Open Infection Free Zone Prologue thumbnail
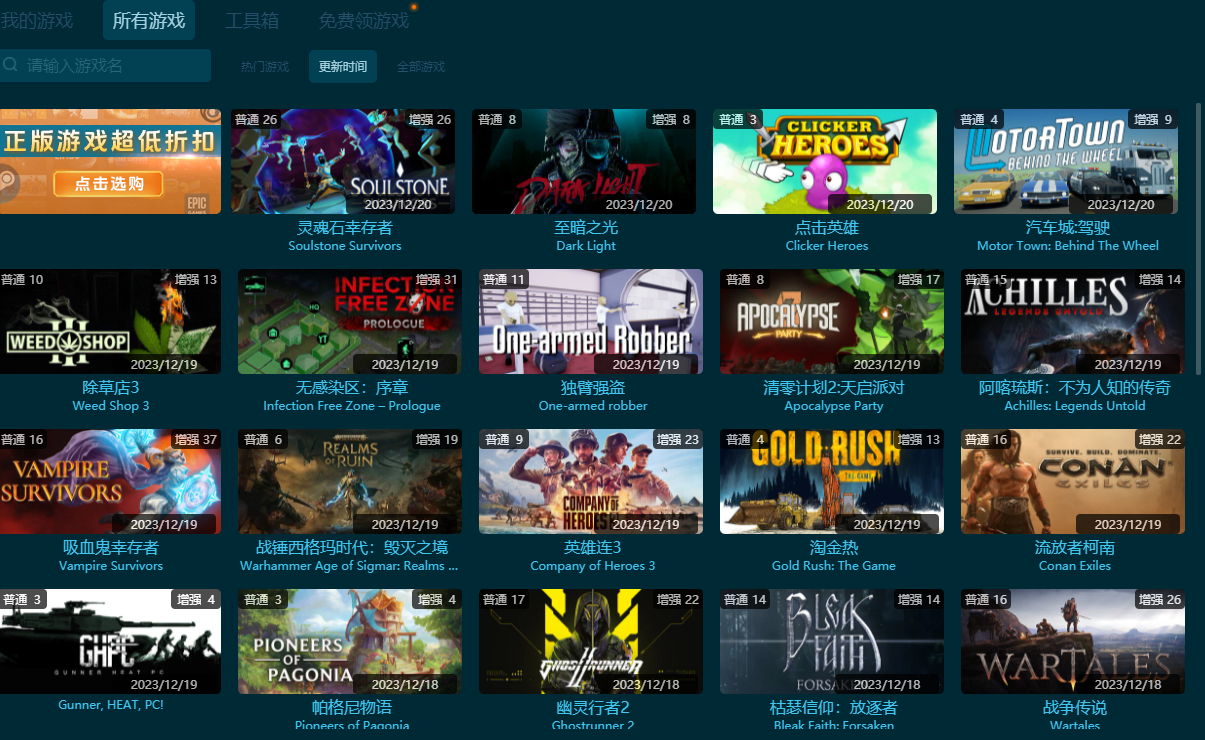This screenshot has width=1205, height=740. pos(350,321)
